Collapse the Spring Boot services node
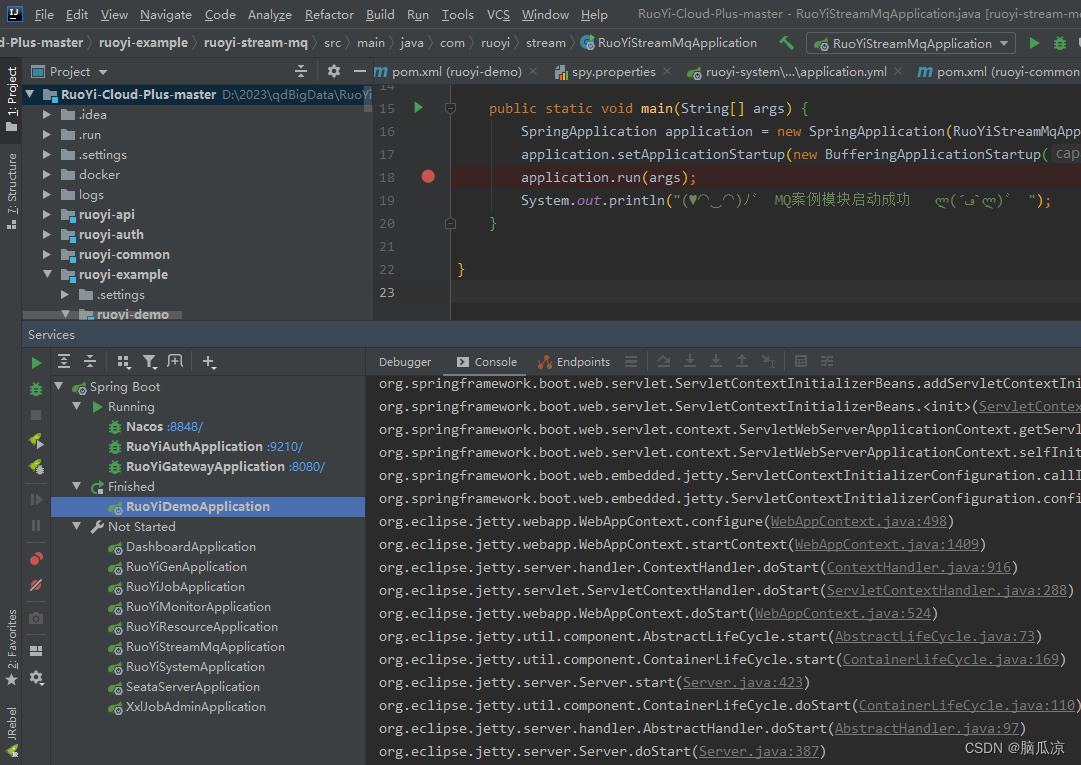Screen dimensions: 1081x765 (59, 387)
